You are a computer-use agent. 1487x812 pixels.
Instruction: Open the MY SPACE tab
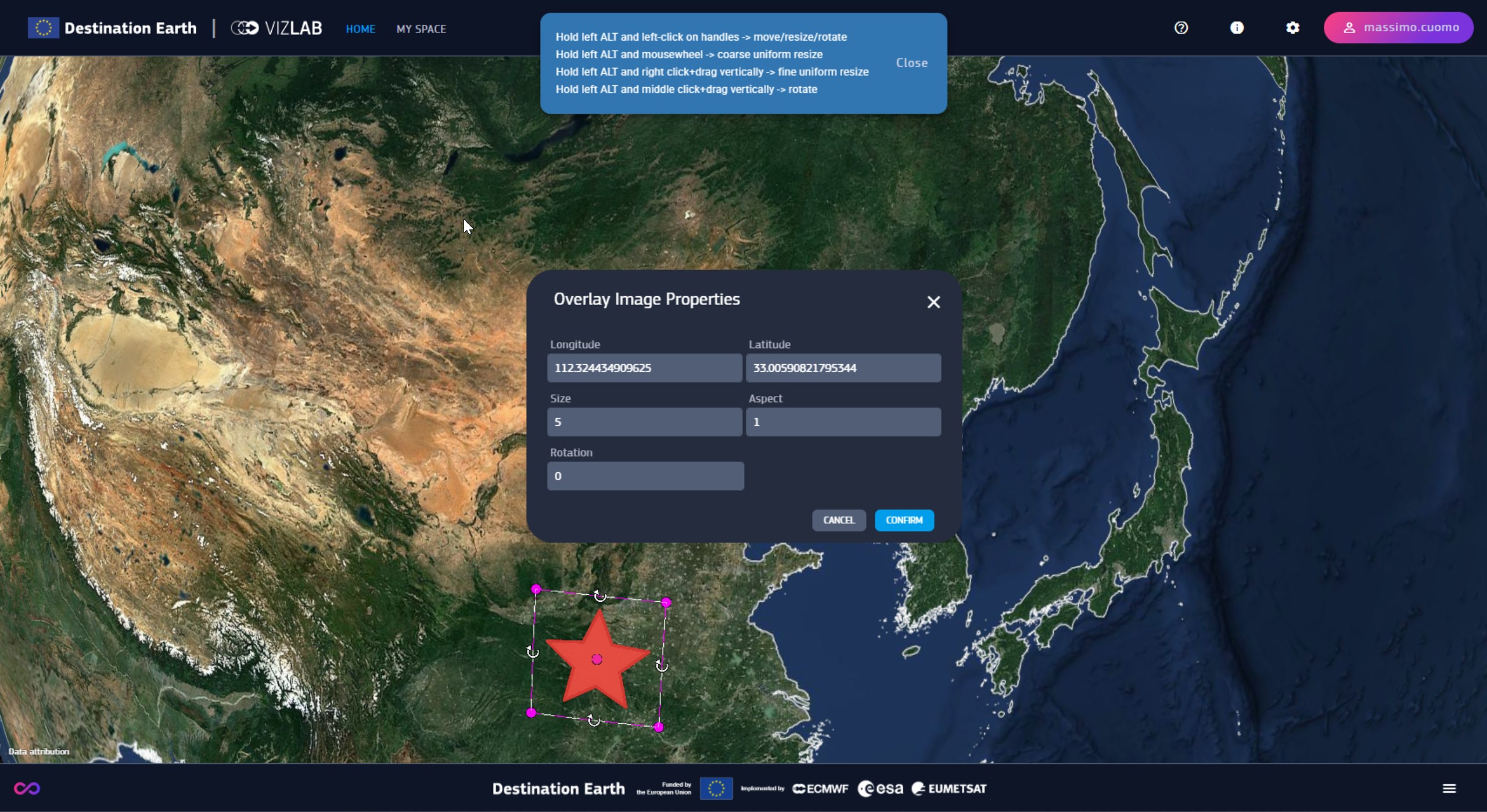tap(421, 29)
